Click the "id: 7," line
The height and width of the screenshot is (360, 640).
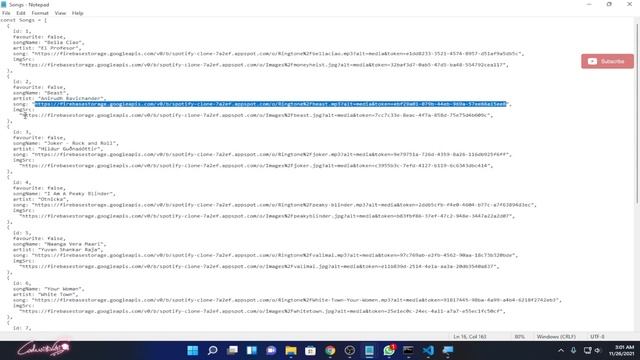[x=22, y=328]
